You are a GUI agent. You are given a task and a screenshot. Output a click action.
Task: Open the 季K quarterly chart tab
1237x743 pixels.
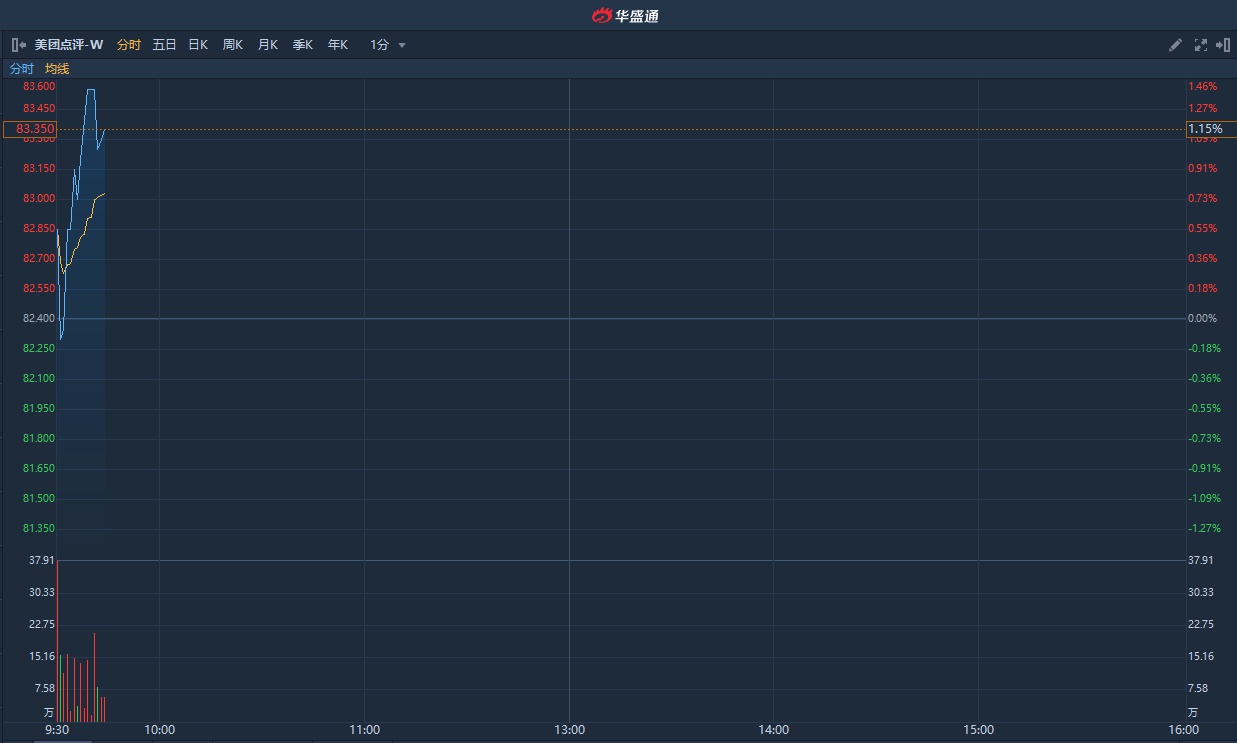pos(303,45)
